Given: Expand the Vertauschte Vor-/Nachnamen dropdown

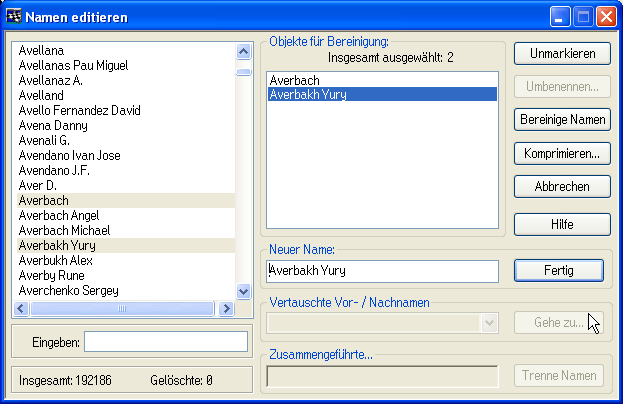Looking at the screenshot, I should (x=489, y=322).
